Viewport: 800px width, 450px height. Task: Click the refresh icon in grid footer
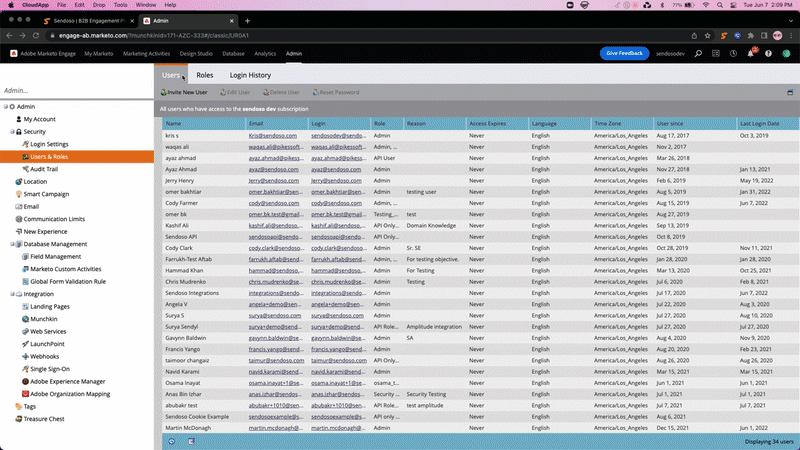click(x=171, y=441)
